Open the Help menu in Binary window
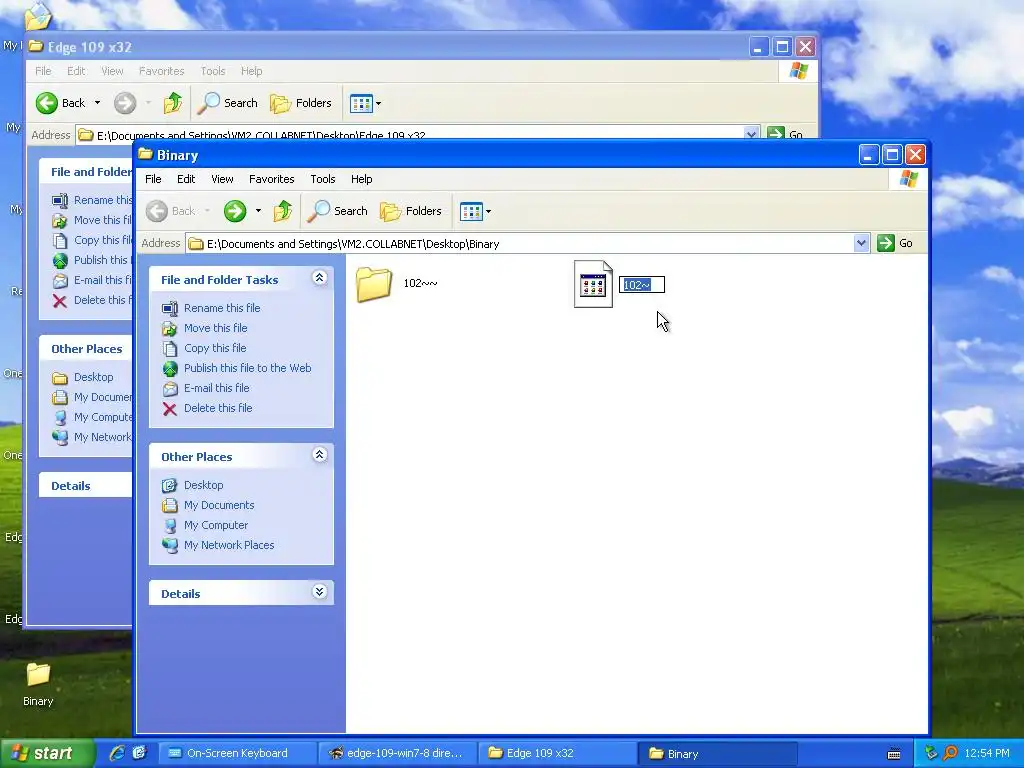 pyautogui.click(x=361, y=179)
